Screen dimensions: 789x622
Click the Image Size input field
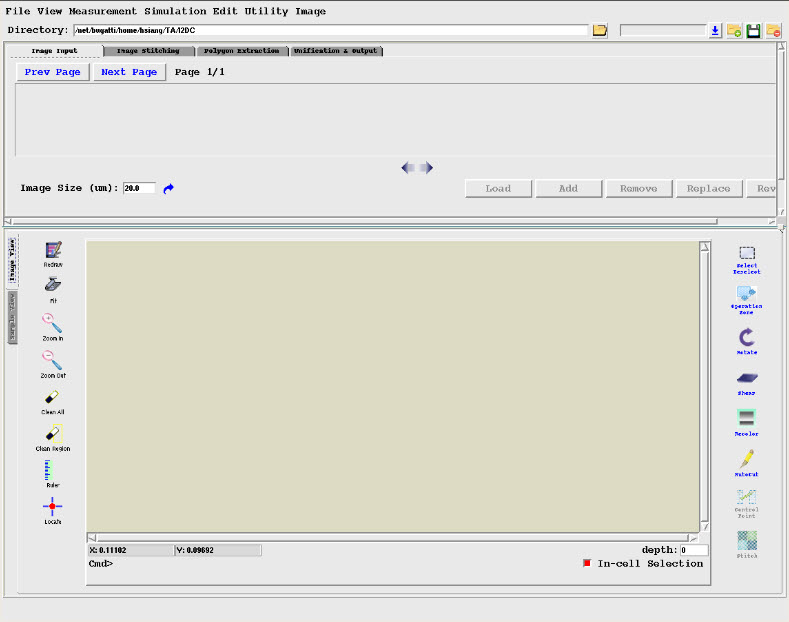[x=139, y=188]
